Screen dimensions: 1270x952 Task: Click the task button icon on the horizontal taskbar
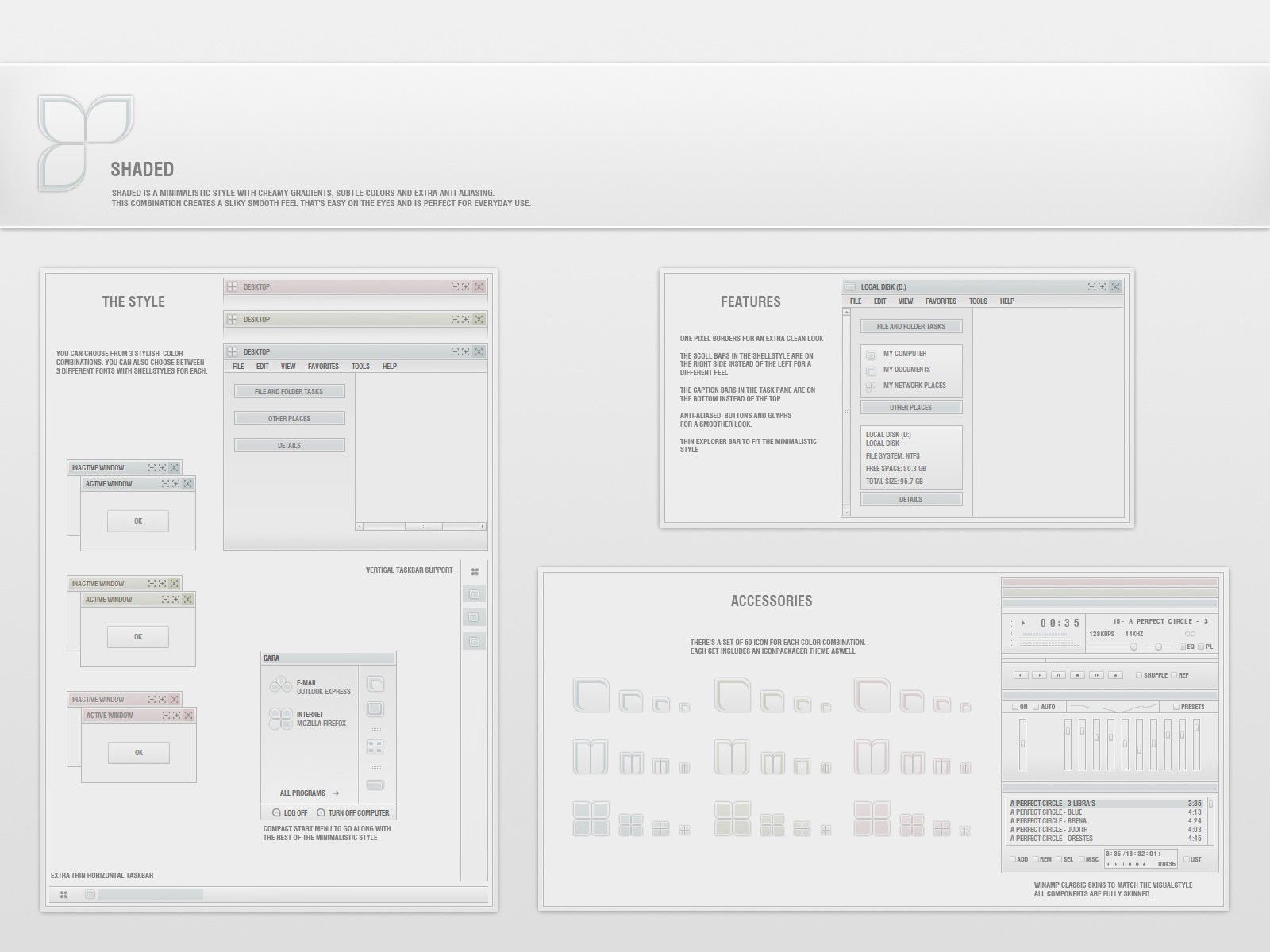point(90,894)
